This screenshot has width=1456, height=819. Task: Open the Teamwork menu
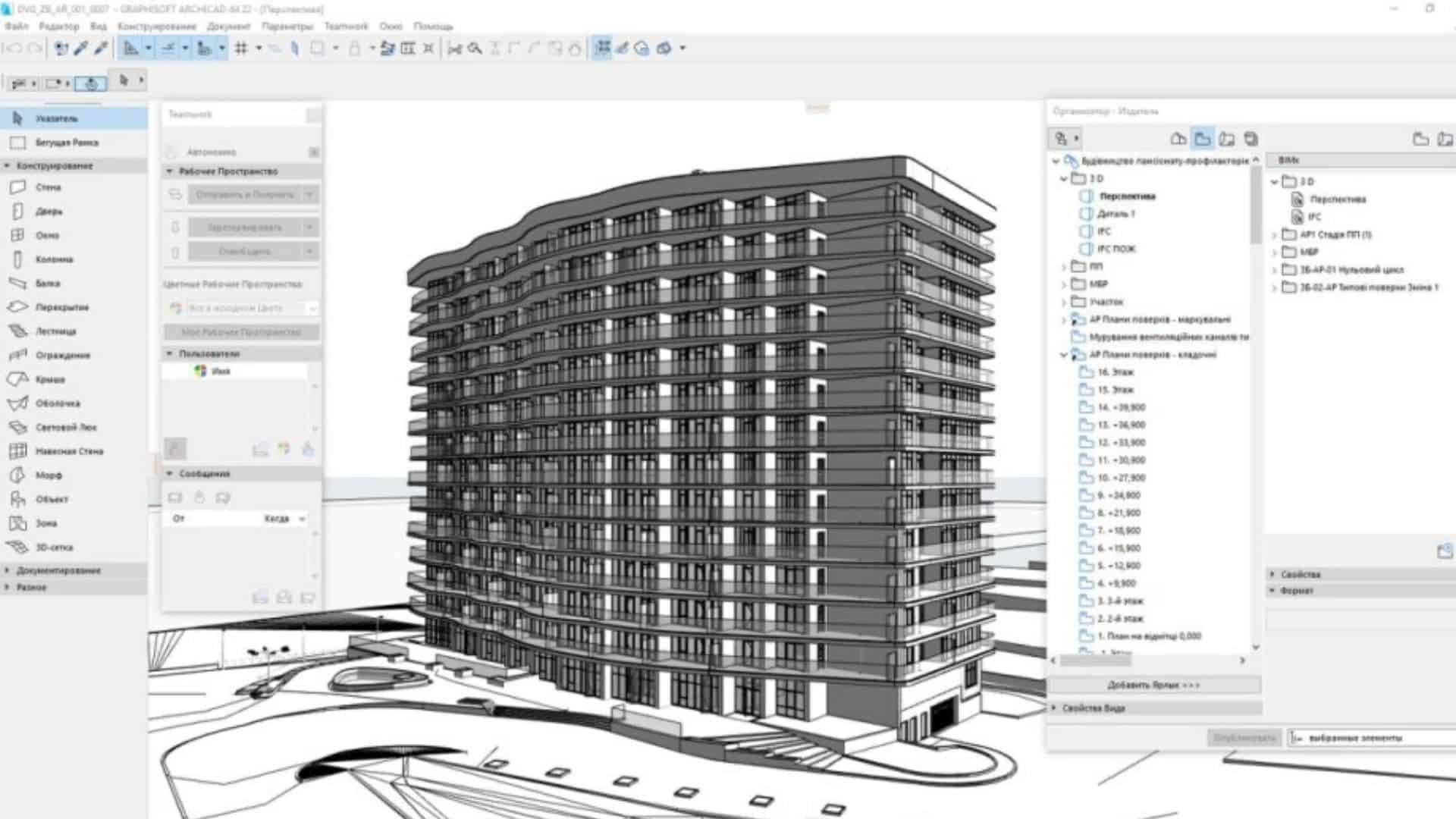345,27
